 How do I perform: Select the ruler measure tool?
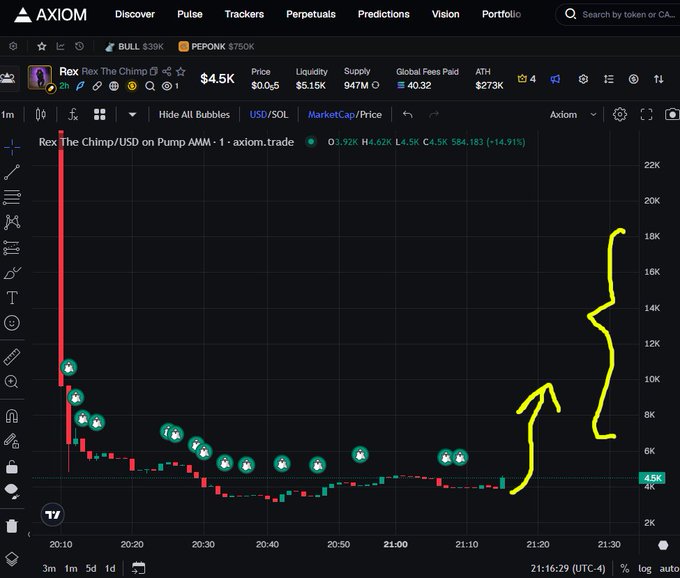[12, 357]
